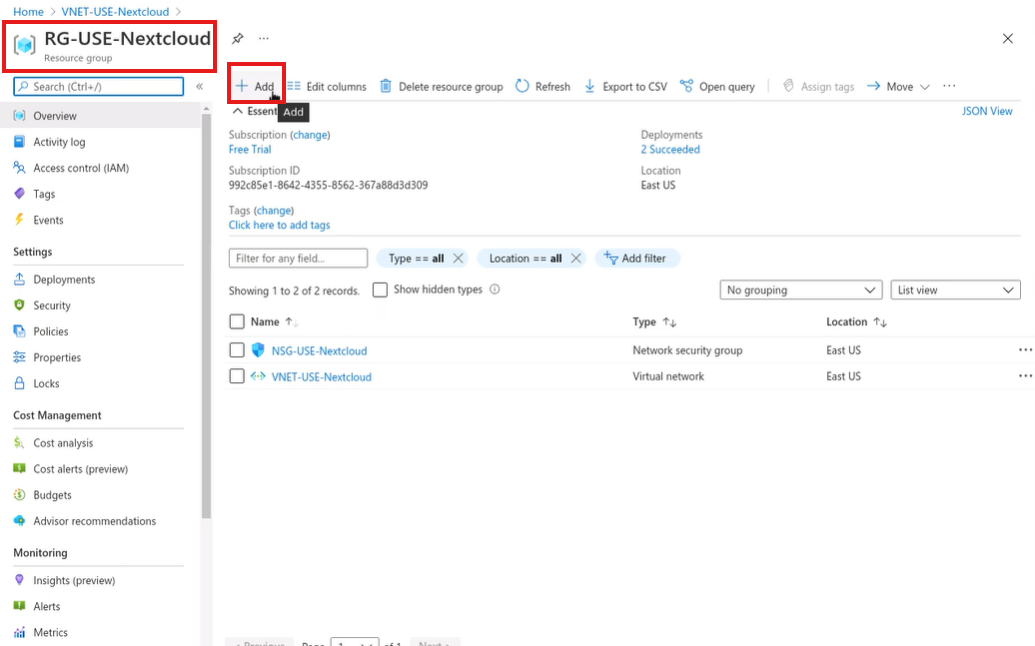The width and height of the screenshot is (1035, 646).
Task: Go to Home in breadcrumb
Action: [28, 11]
